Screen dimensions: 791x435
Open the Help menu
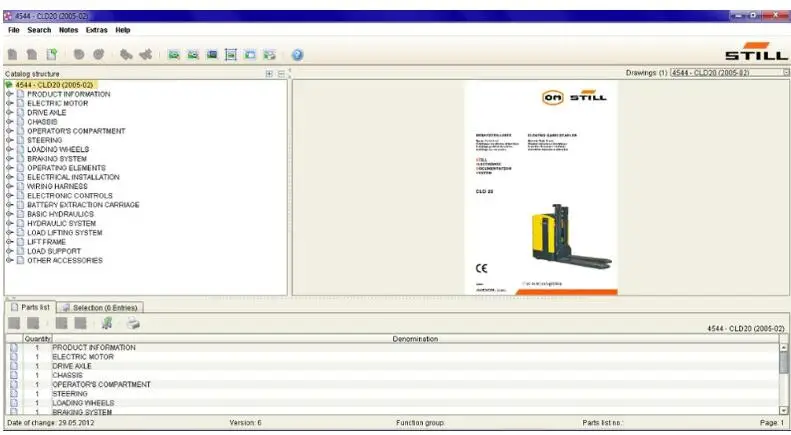coord(123,30)
